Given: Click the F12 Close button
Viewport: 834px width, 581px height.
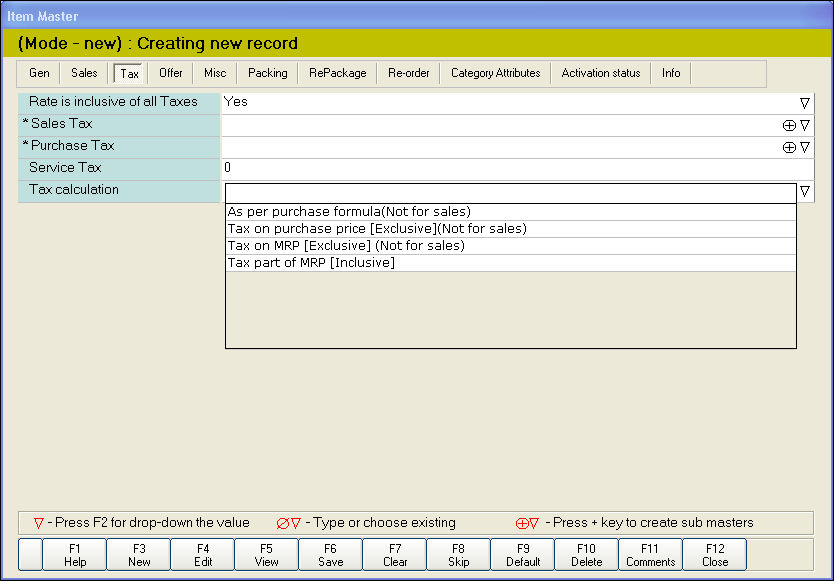Looking at the screenshot, I should pos(715,555).
